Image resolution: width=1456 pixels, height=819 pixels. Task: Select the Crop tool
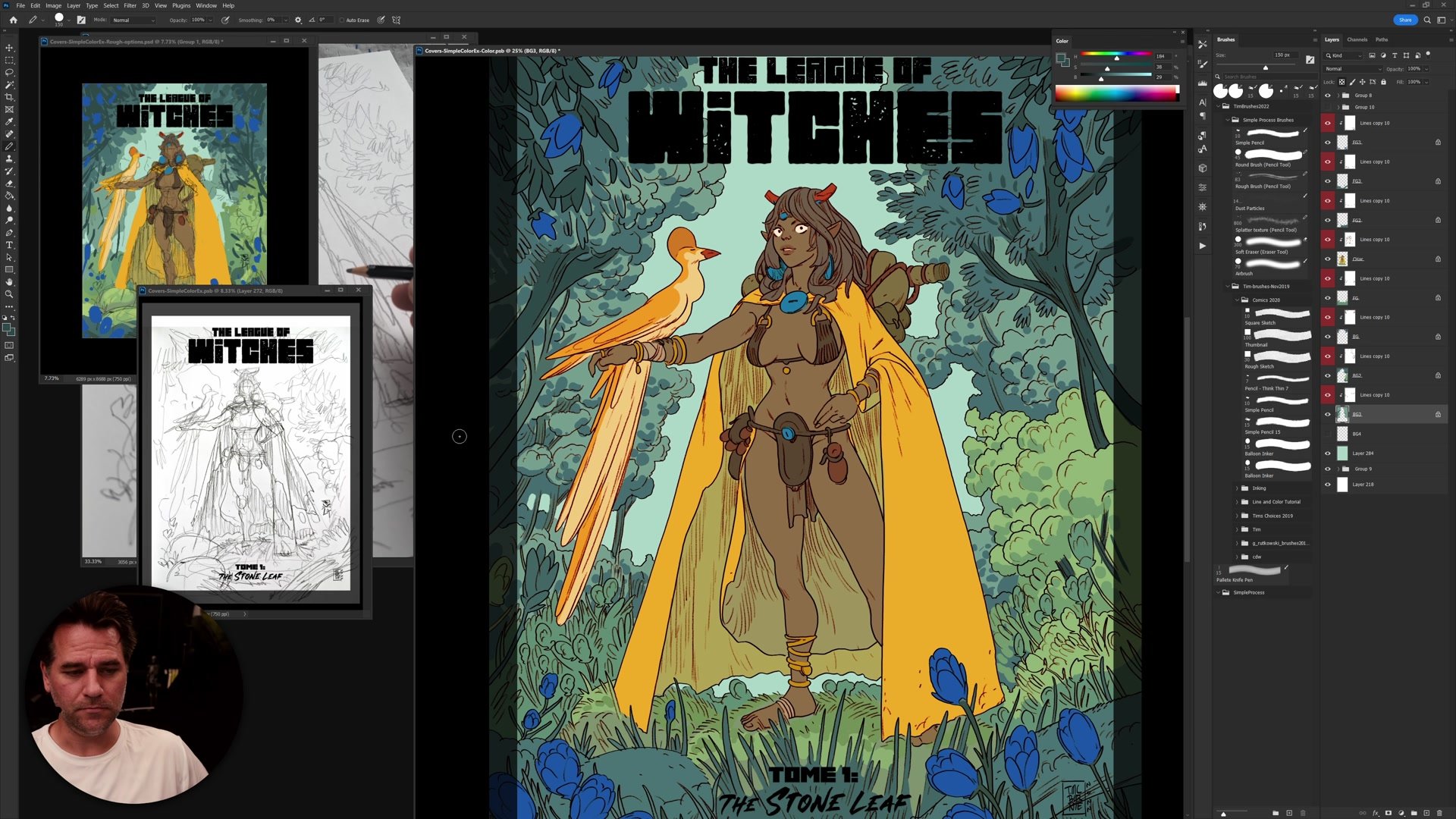(9, 97)
